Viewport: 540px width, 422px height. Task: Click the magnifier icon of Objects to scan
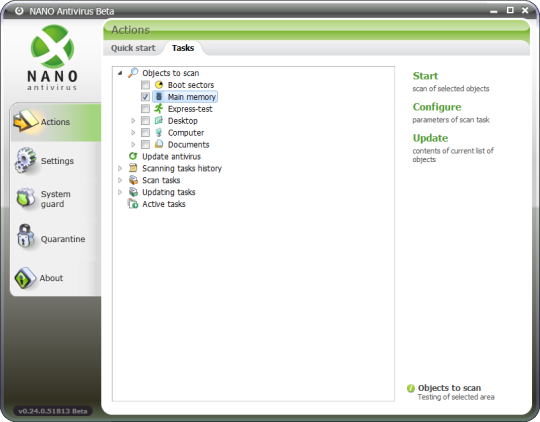pos(133,73)
